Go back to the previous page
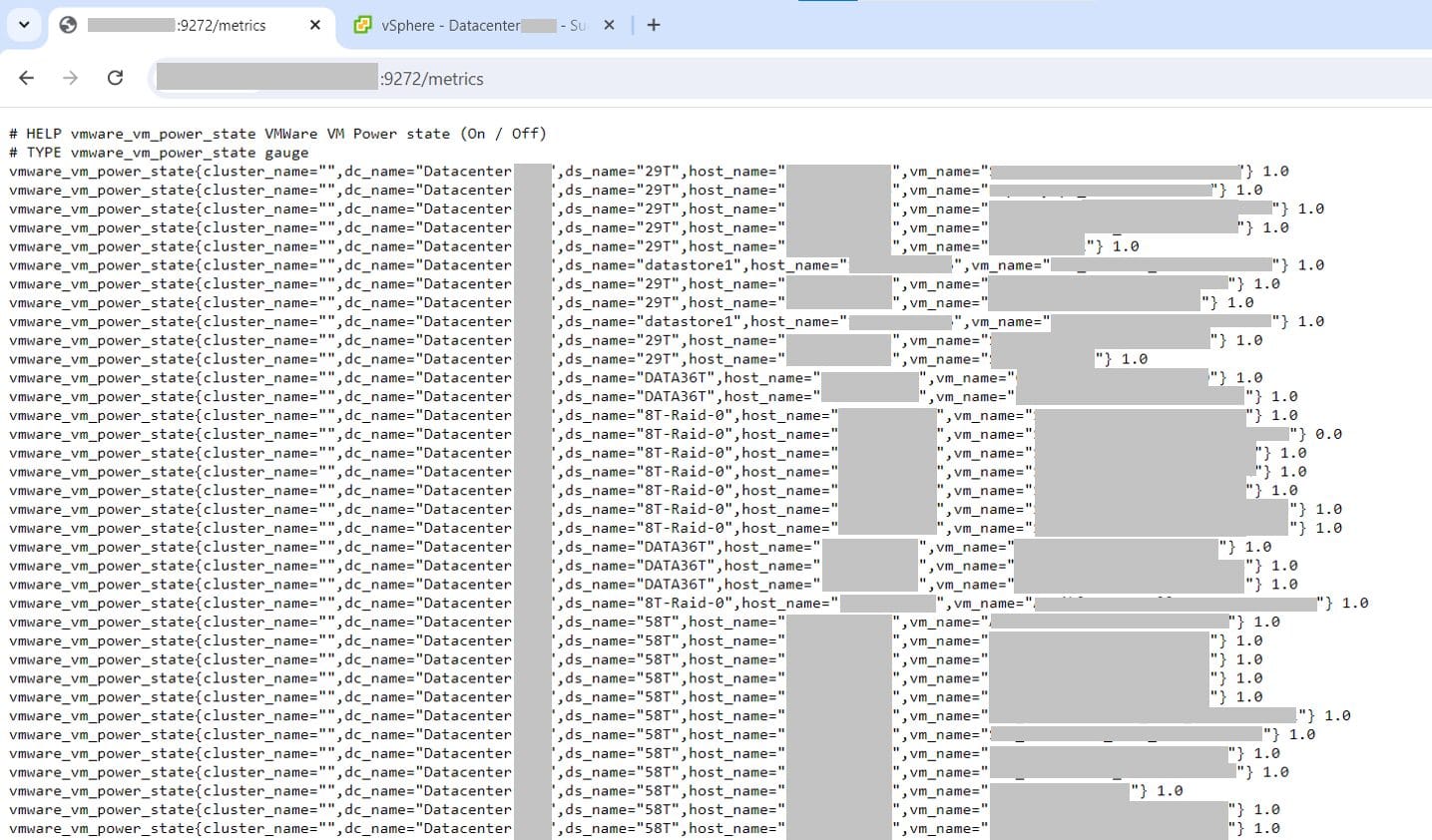The image size is (1432, 840). [x=27, y=78]
